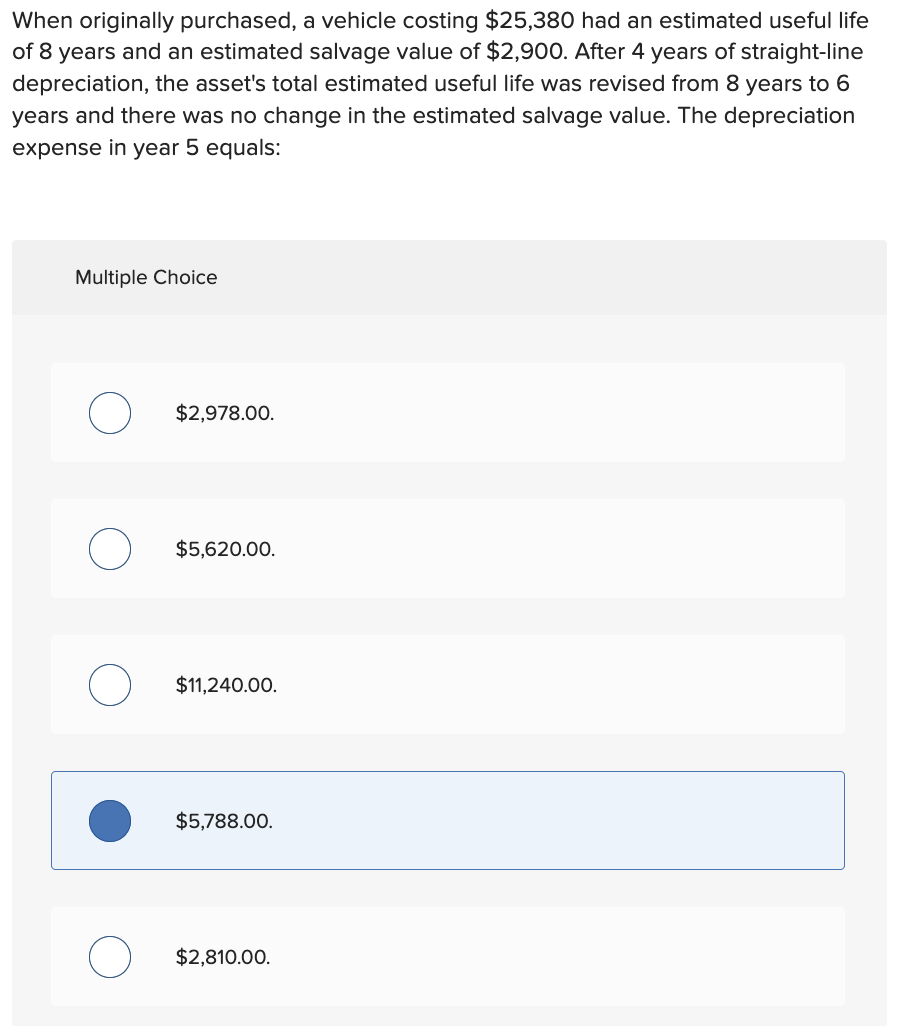Select the $2,810.00 radio button
Viewport: 900px width, 1026px height.
pos(110,957)
